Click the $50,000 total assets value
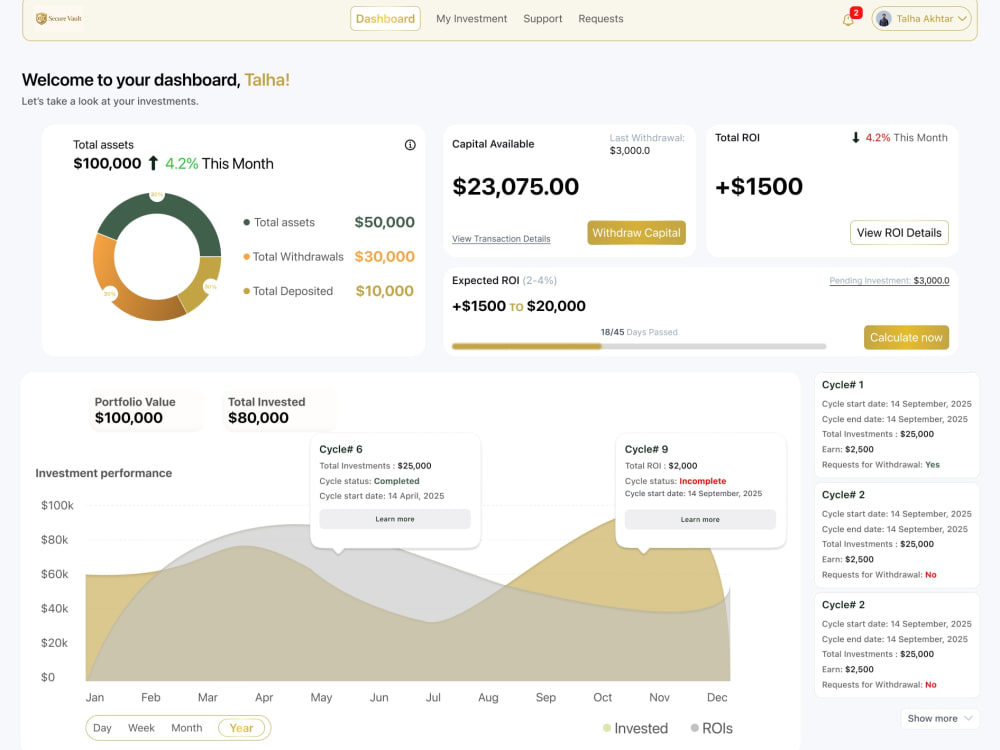This screenshot has height=750, width=1000. (385, 223)
